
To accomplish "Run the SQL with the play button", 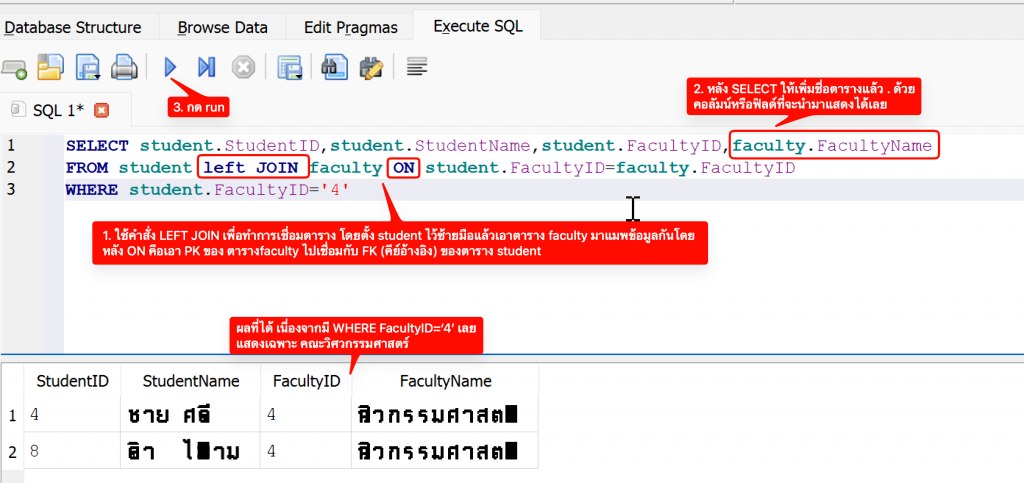I will 170,67.
